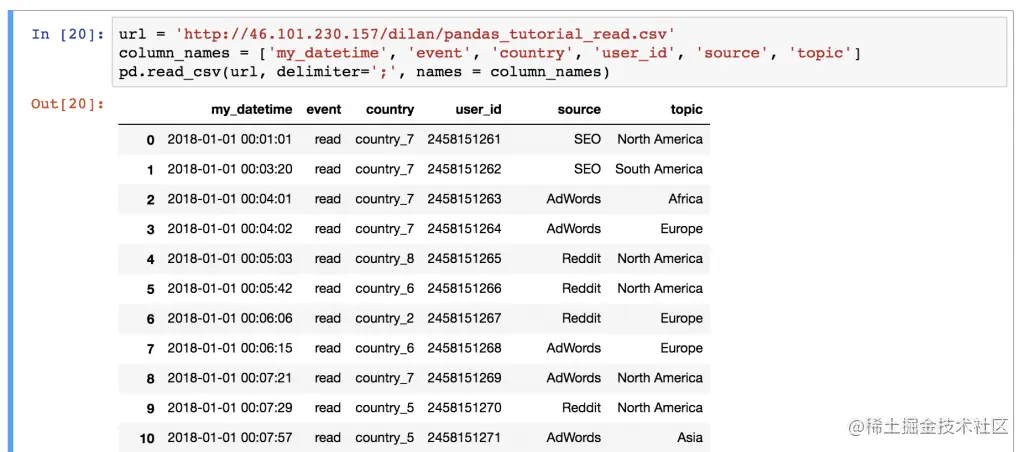Select datetime 2018-01-01 00:07:21
The image size is (1024, 452).
point(230,378)
